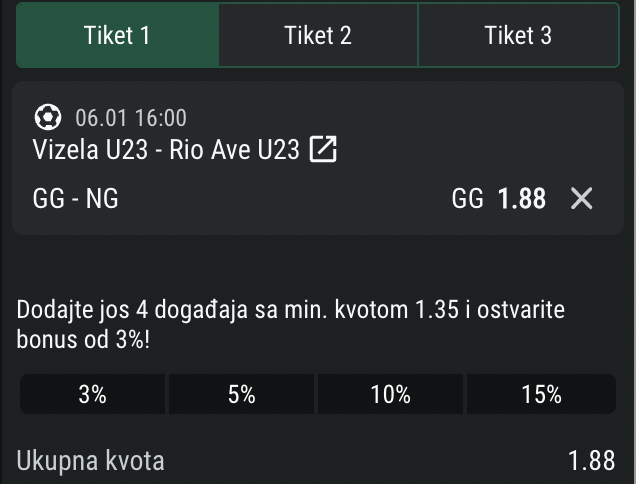Click the selected GG pick label
Image resolution: width=636 pixels, height=484 pixels.
point(467,198)
